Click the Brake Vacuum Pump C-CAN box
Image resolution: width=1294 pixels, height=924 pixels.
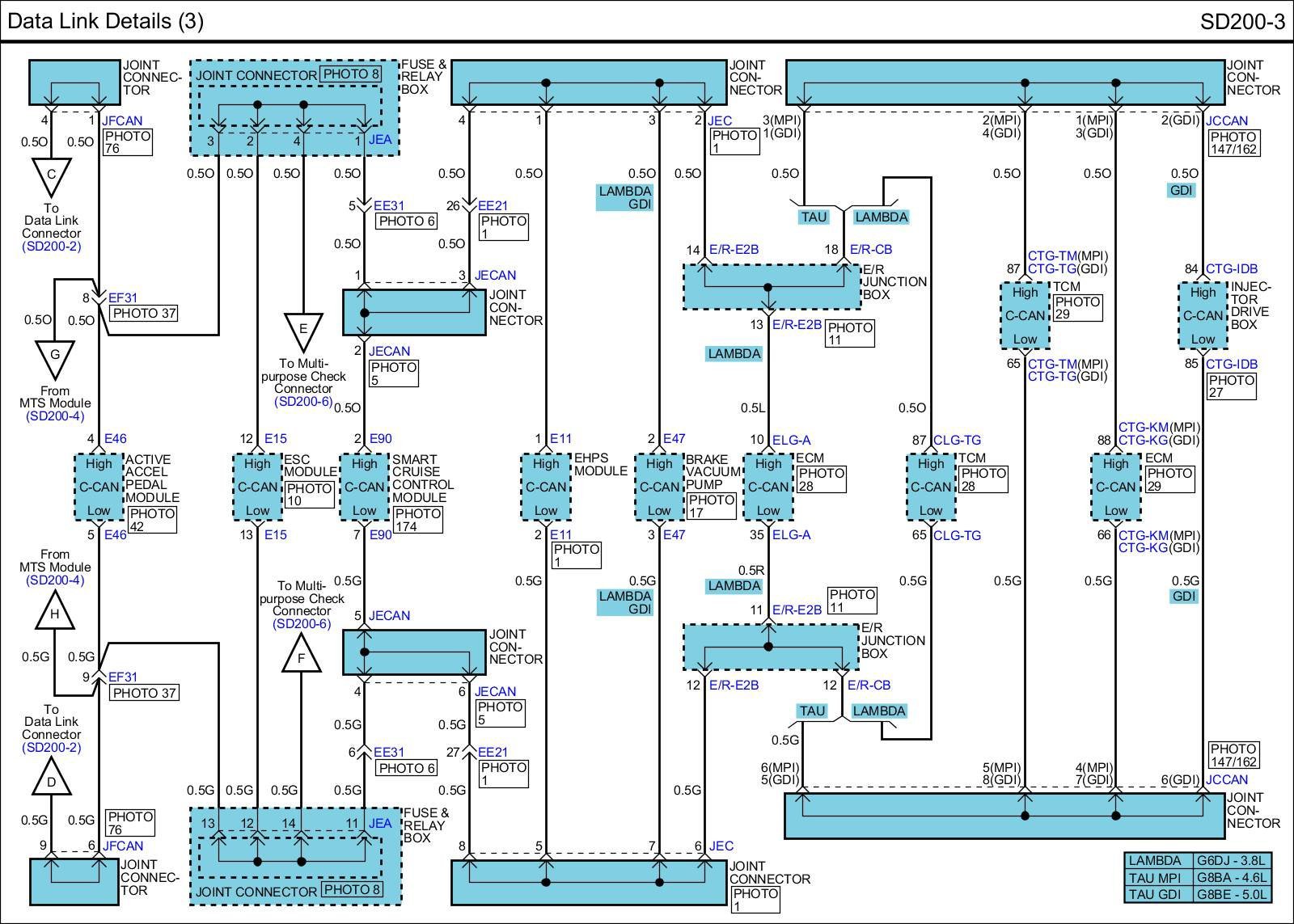(659, 487)
